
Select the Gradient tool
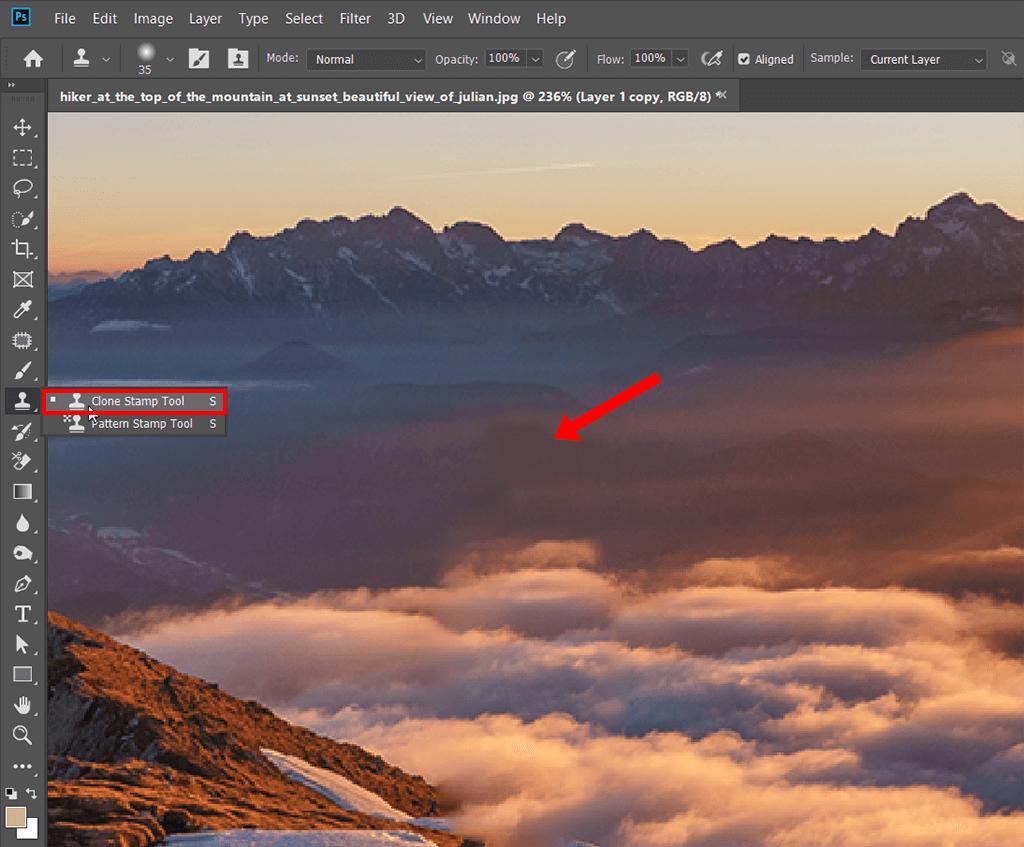pyautogui.click(x=22, y=492)
